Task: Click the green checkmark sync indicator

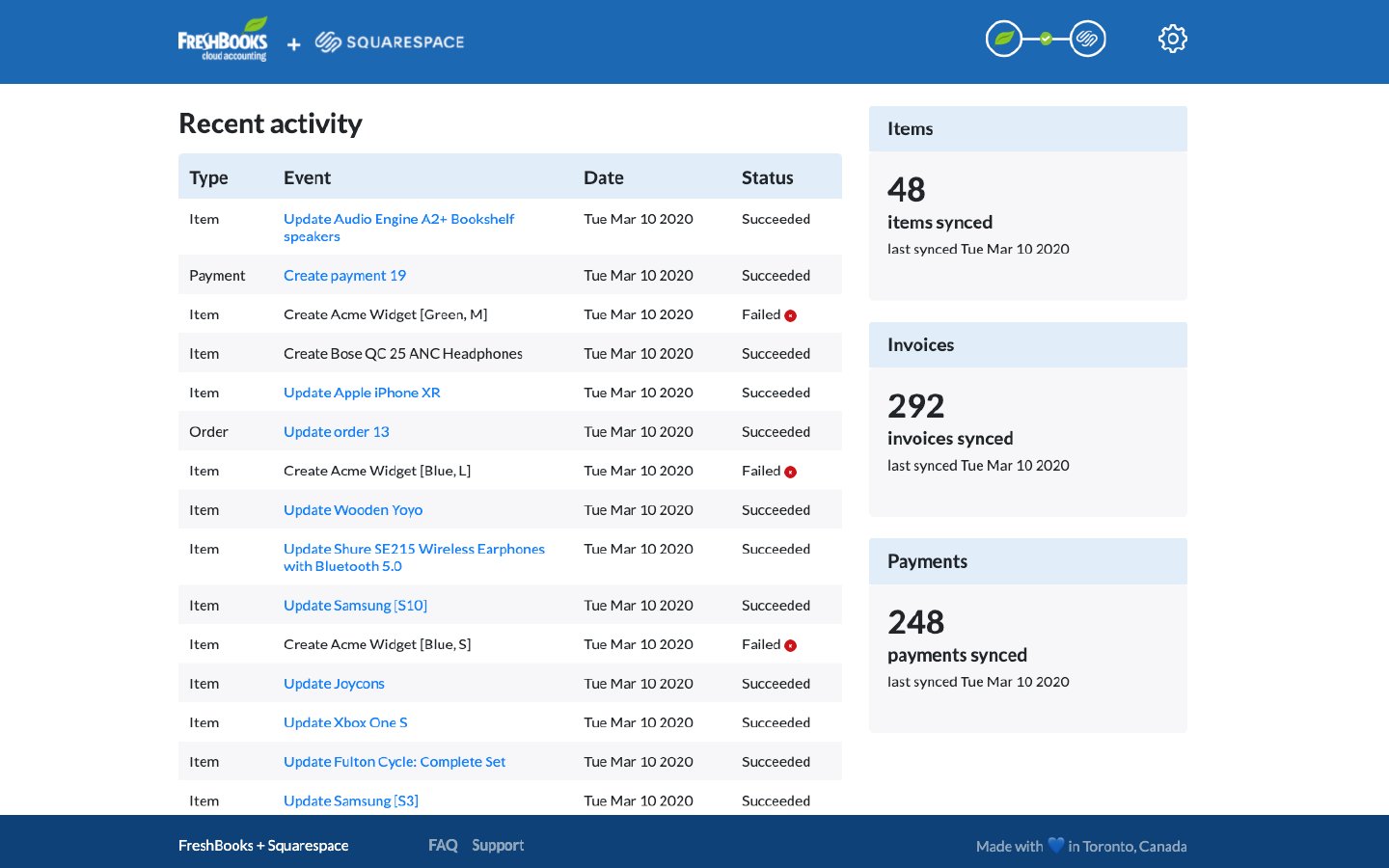Action: pyautogui.click(x=1046, y=39)
